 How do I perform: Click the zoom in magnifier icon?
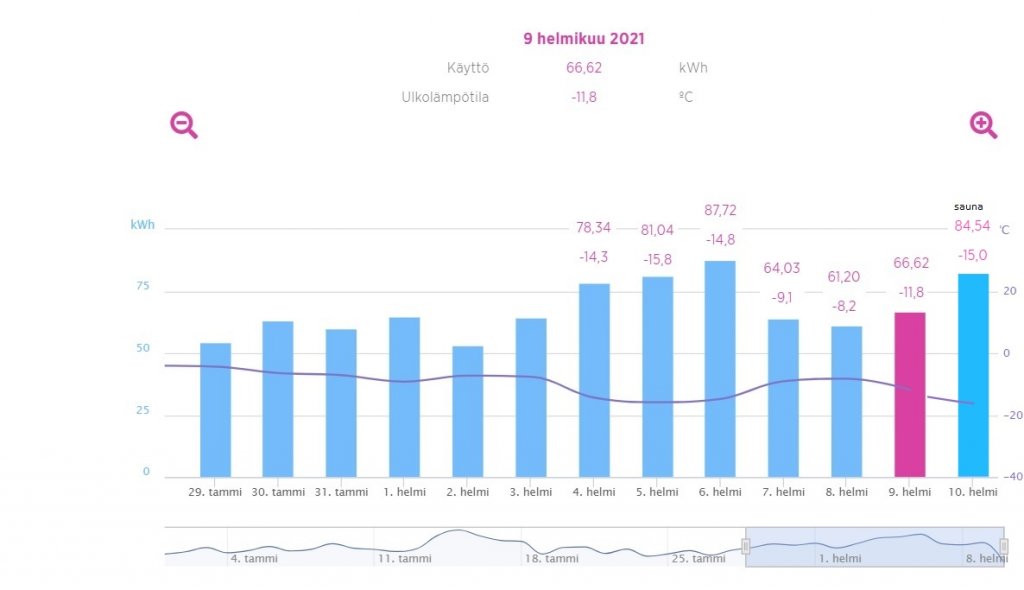pos(983,125)
